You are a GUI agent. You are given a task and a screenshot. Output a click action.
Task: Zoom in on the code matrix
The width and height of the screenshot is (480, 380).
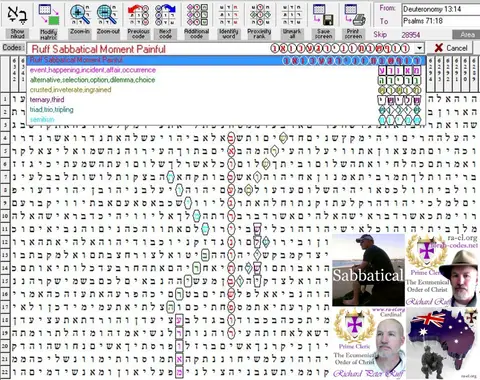[80, 15]
